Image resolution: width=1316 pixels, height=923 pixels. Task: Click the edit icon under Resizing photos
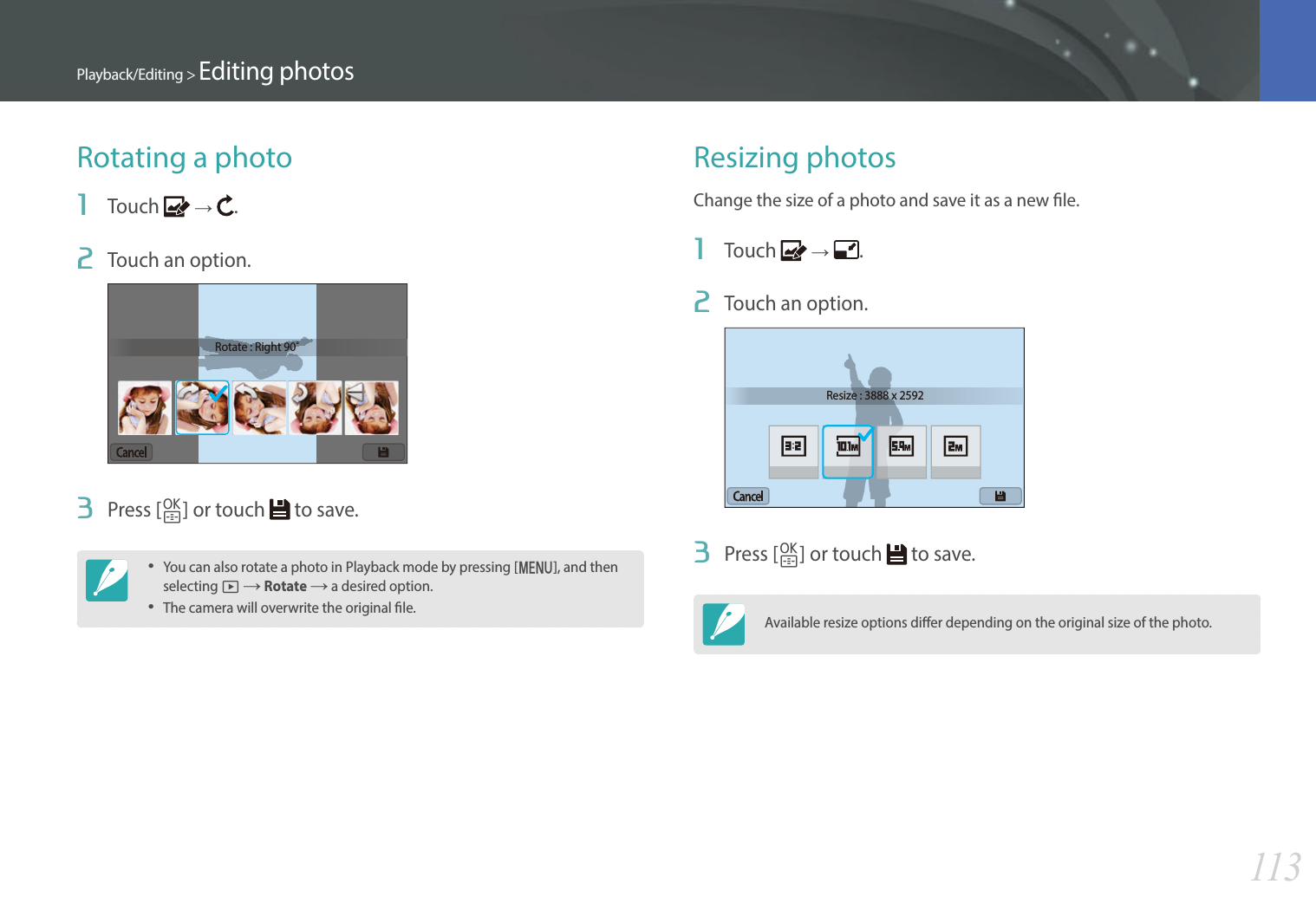793,251
